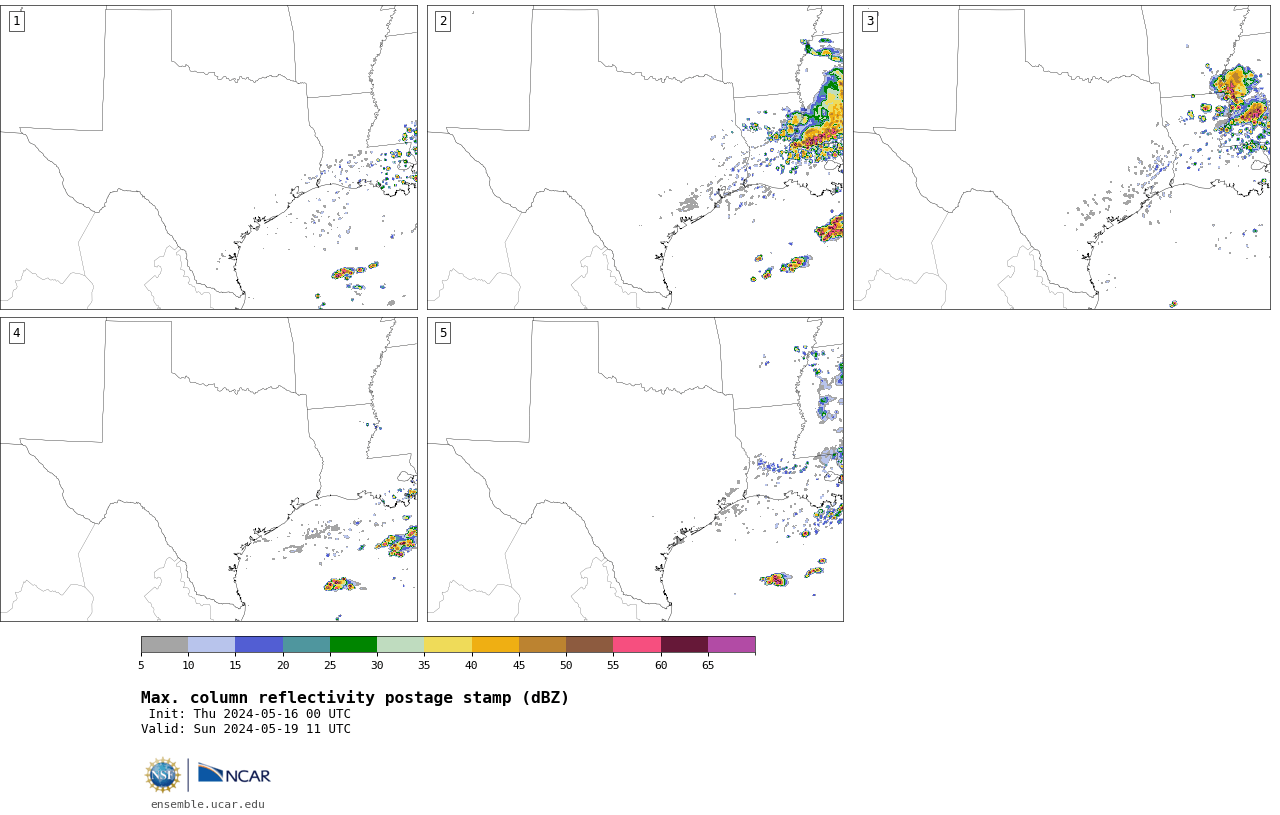This screenshot has width=1280, height=815.
Task: Click the orange 40-45 dBZ swatch
Action: [x=495, y=644]
